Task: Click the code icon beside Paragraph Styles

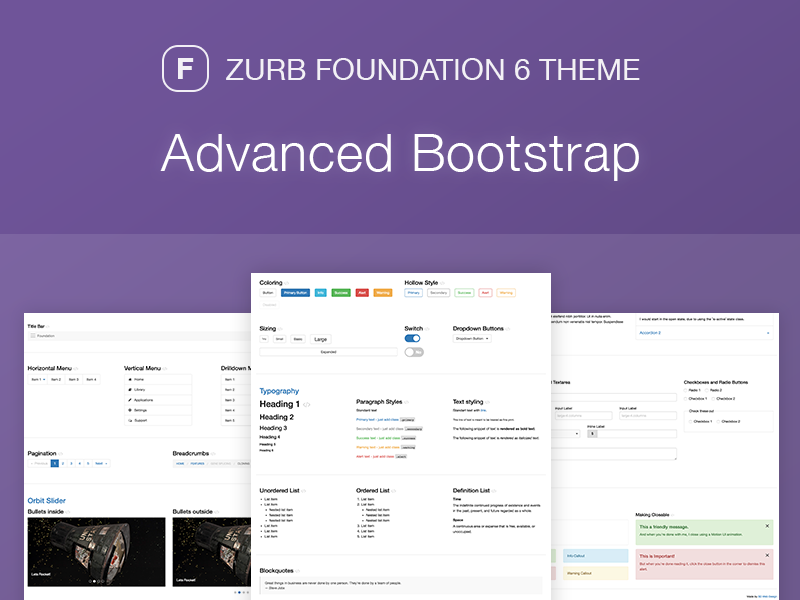Action: 407,402
